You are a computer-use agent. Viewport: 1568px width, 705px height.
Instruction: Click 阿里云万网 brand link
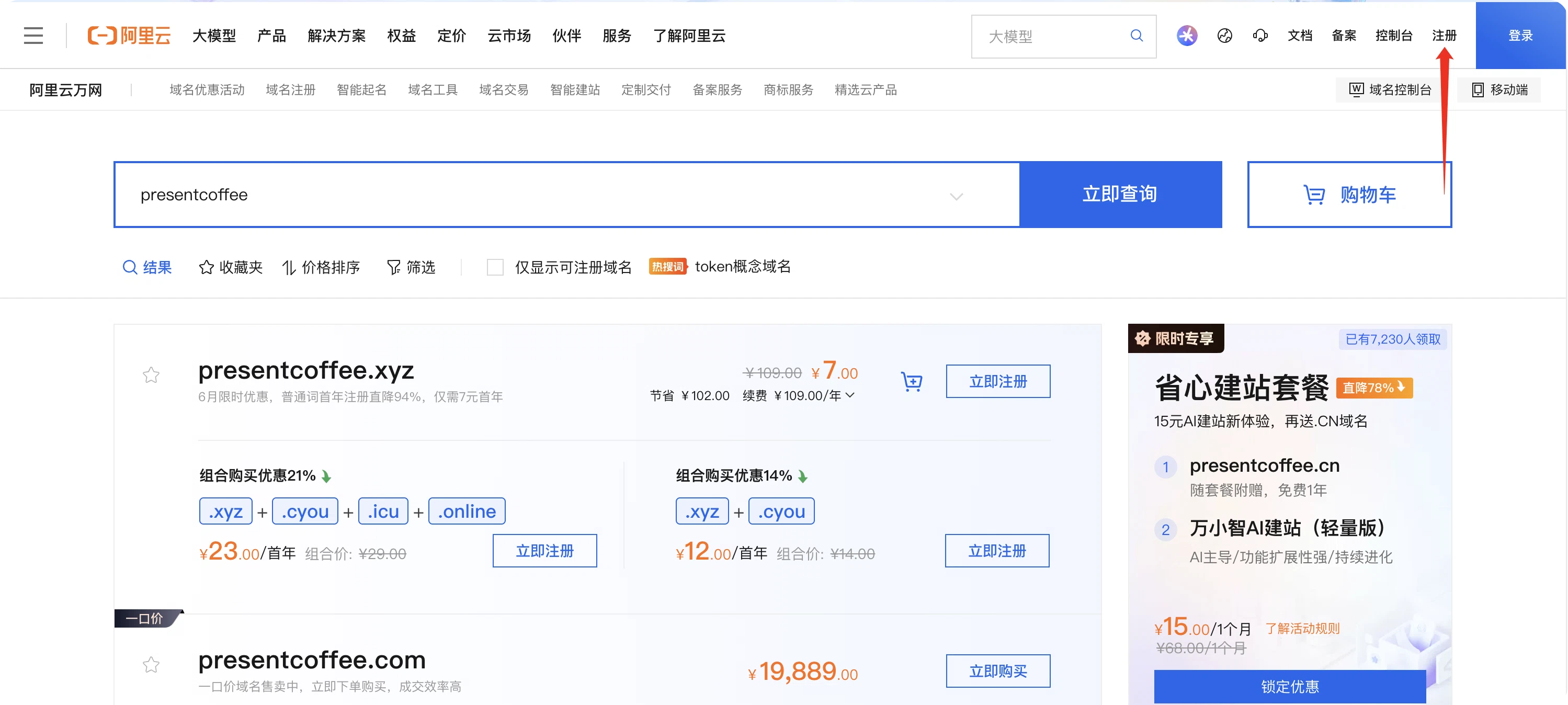coord(66,90)
